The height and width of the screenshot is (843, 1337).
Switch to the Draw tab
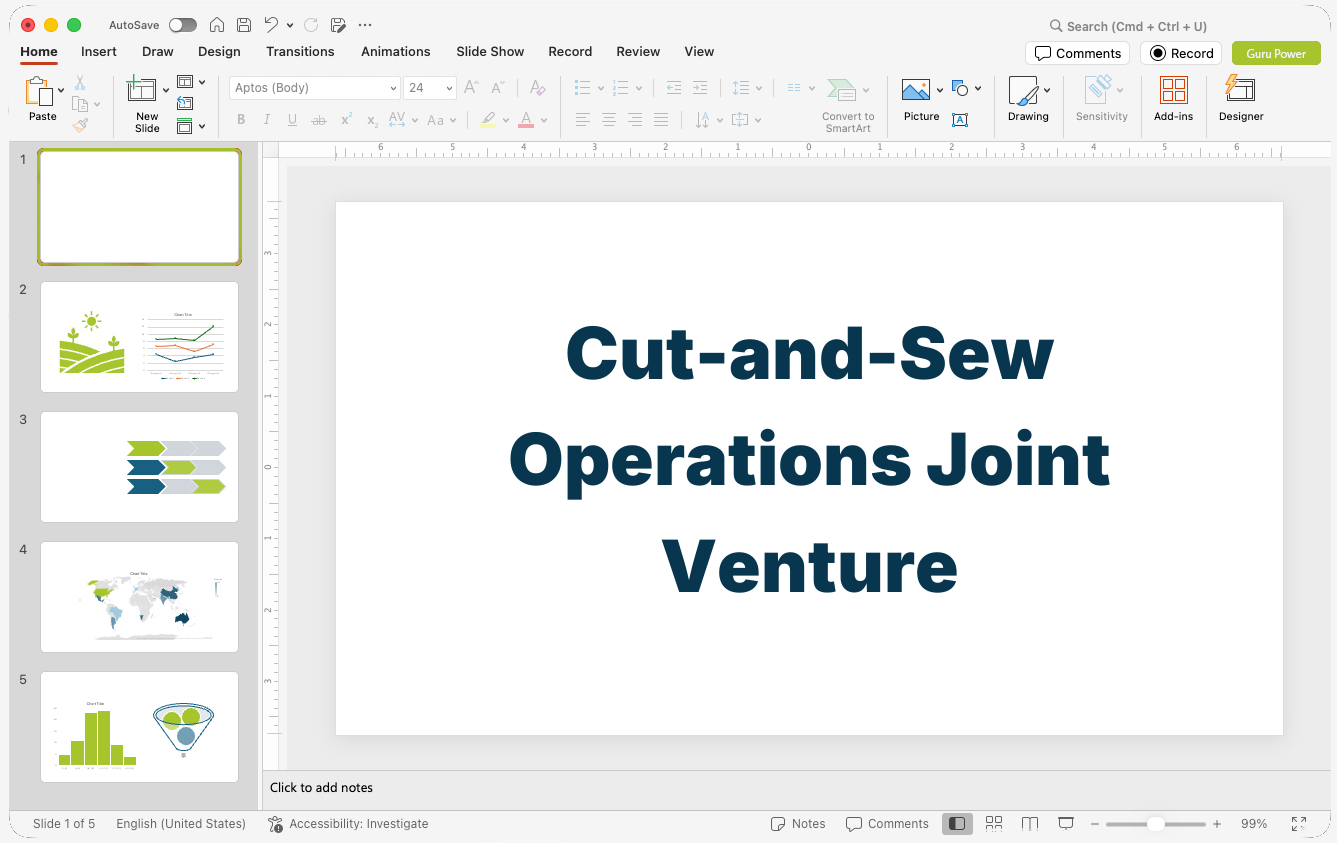coord(158,52)
